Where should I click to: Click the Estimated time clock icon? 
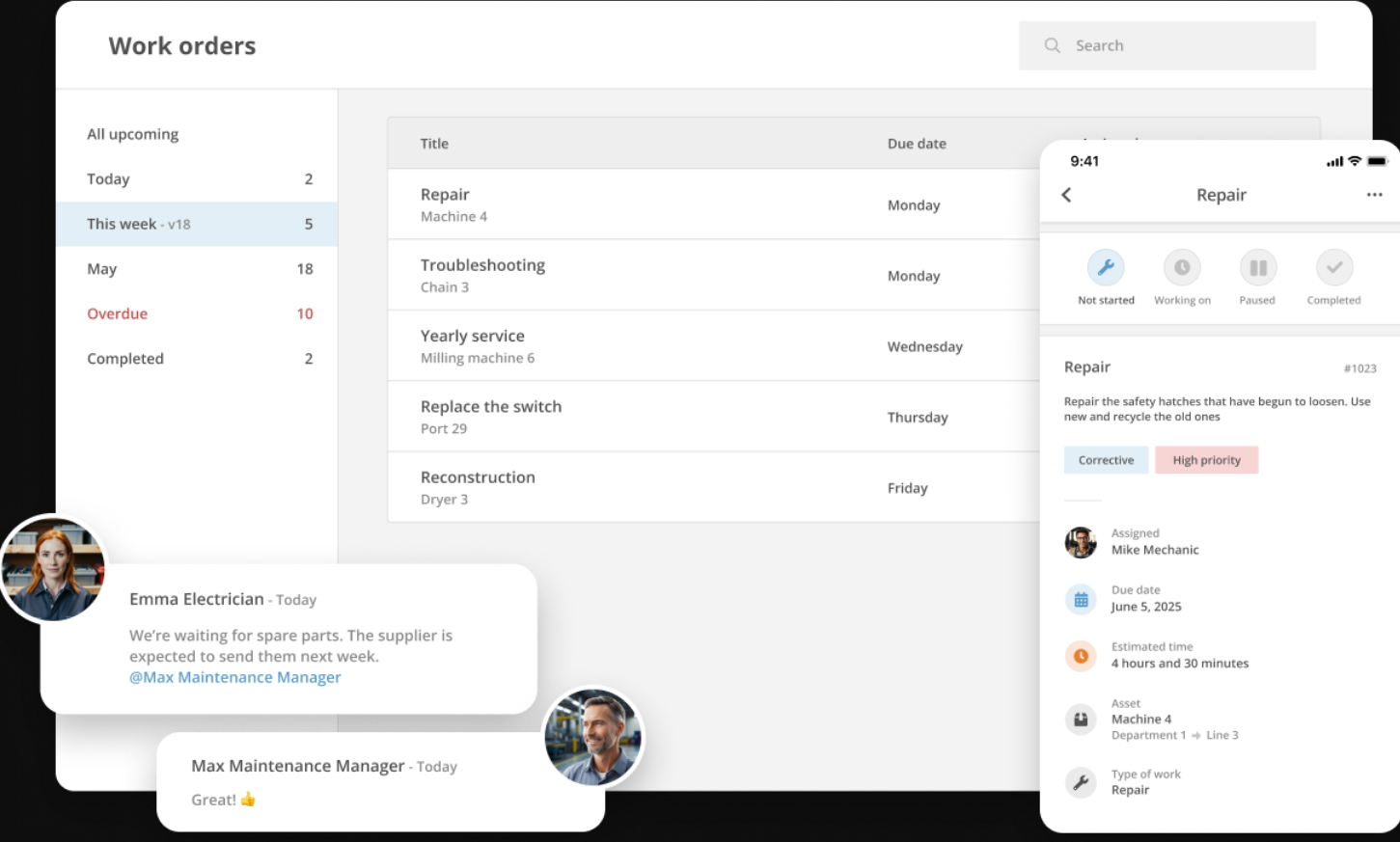1081,656
